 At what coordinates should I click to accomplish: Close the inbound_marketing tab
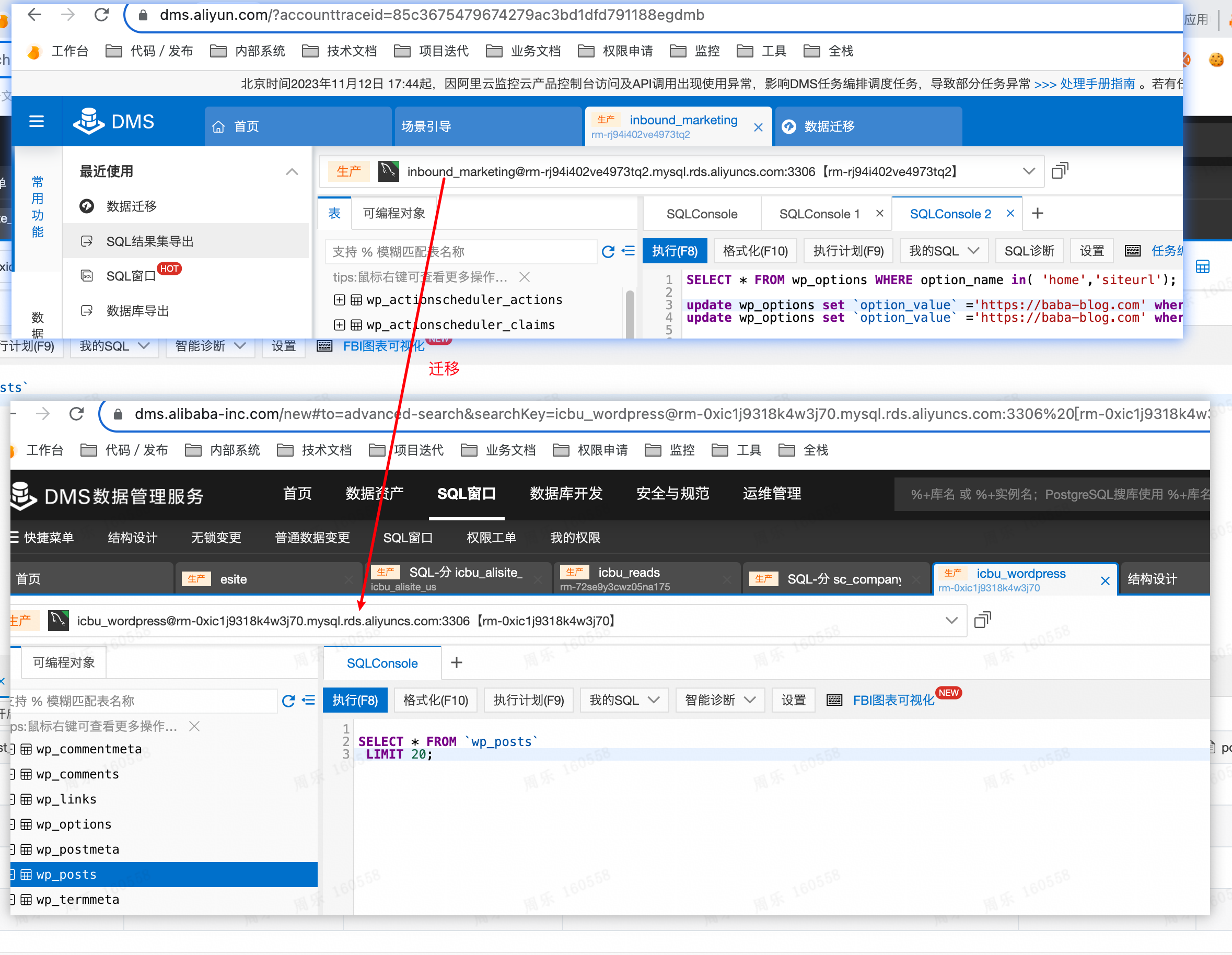pos(758,127)
